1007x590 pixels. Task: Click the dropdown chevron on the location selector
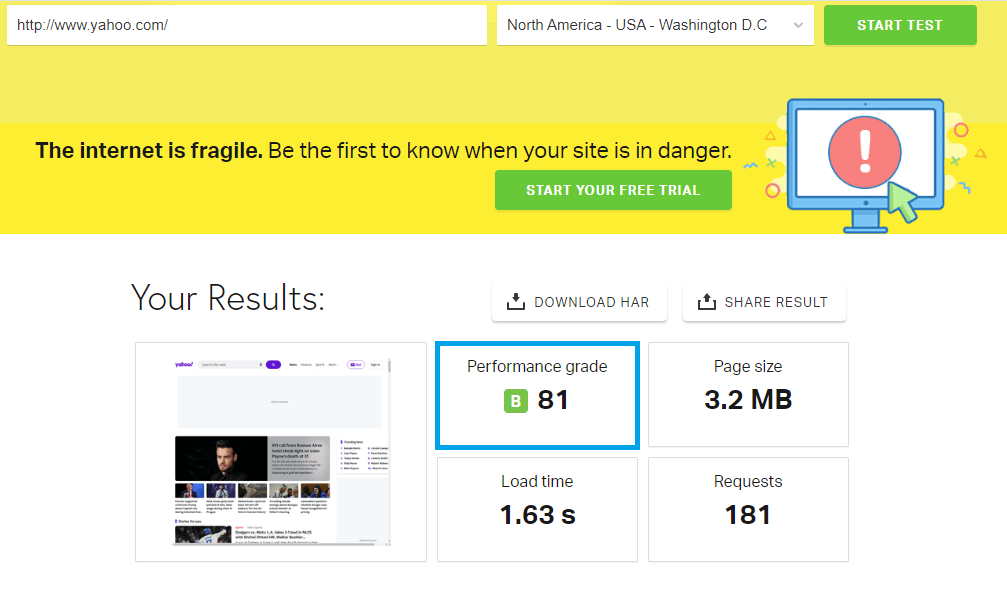point(797,25)
